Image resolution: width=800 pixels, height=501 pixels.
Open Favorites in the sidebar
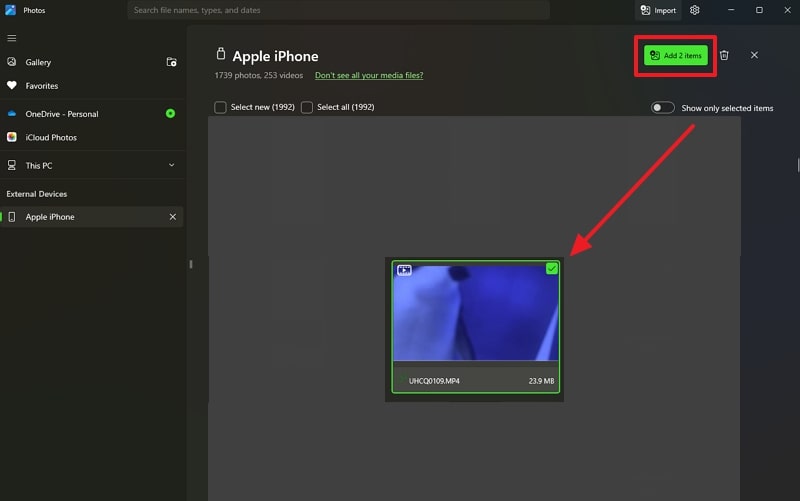(41, 86)
